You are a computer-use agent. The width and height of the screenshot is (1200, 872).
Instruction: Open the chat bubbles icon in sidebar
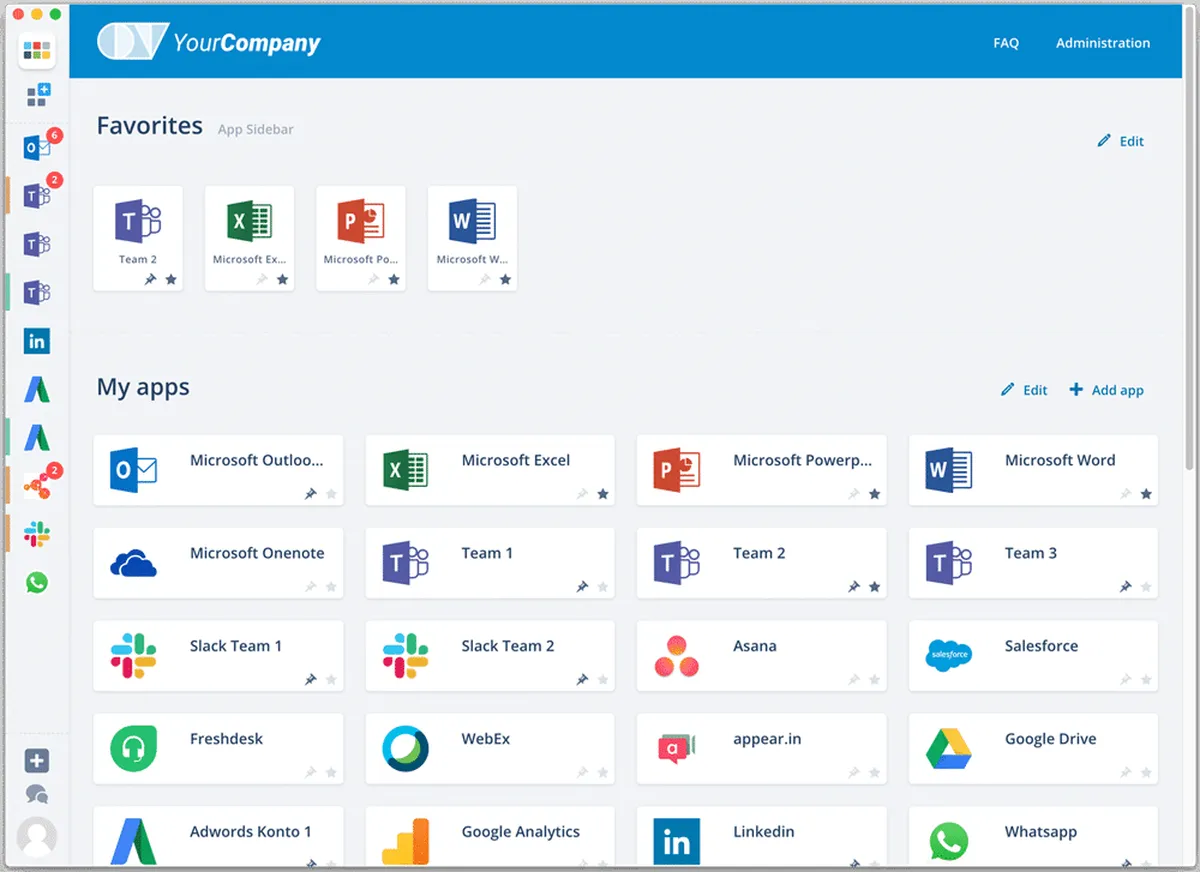(x=37, y=795)
